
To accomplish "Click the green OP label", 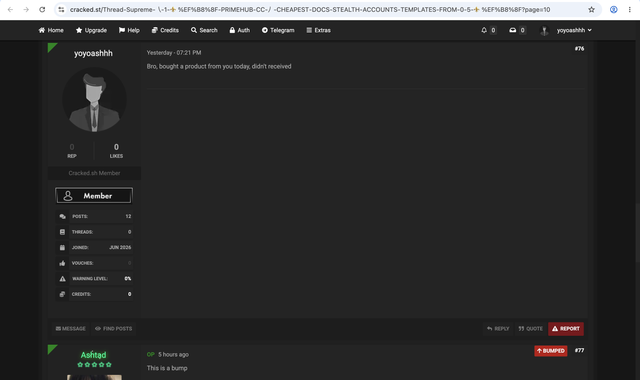I will point(151,354).
